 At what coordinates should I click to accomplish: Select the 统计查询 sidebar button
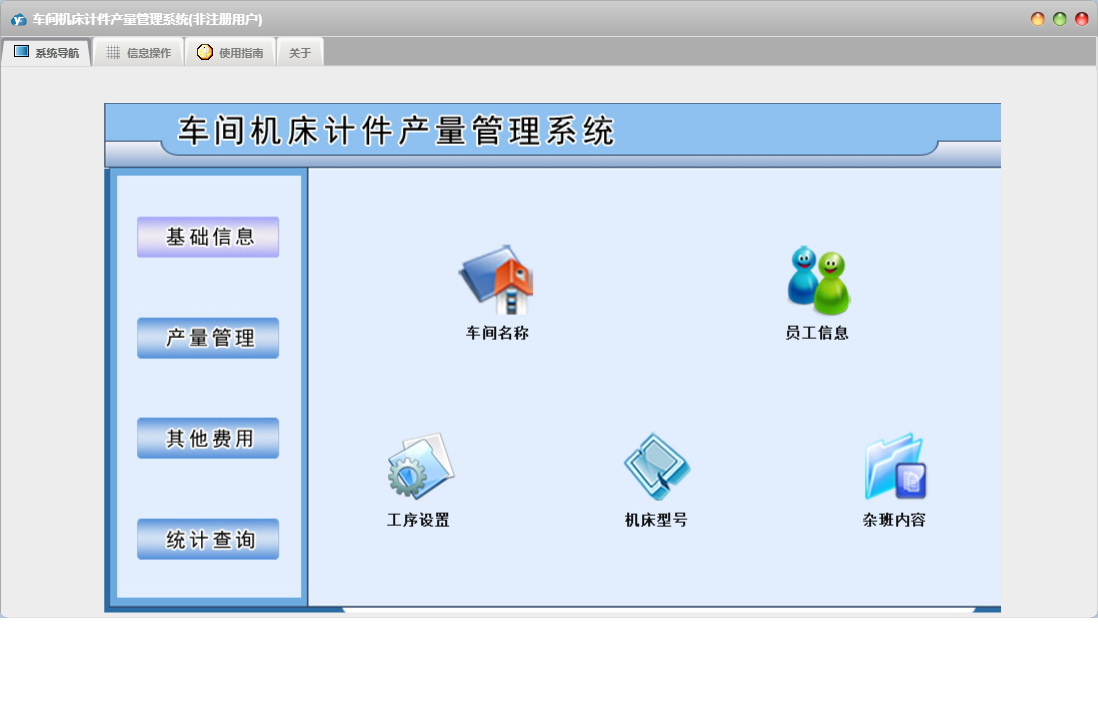[x=208, y=539]
